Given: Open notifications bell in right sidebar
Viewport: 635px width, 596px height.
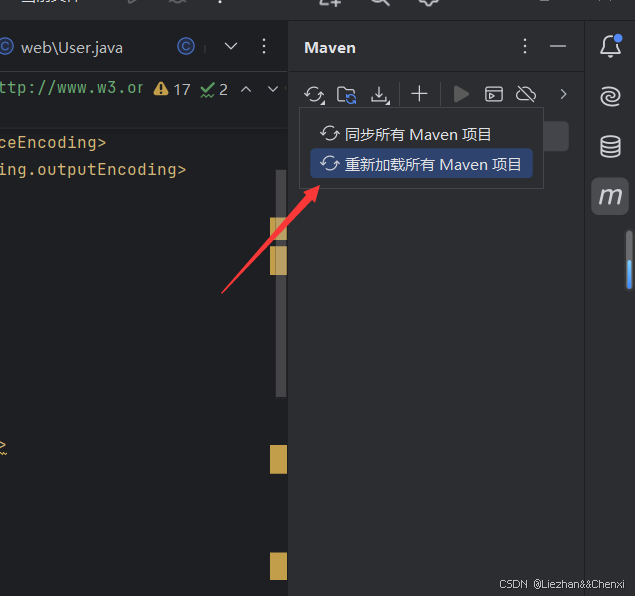Looking at the screenshot, I should coord(610,46).
